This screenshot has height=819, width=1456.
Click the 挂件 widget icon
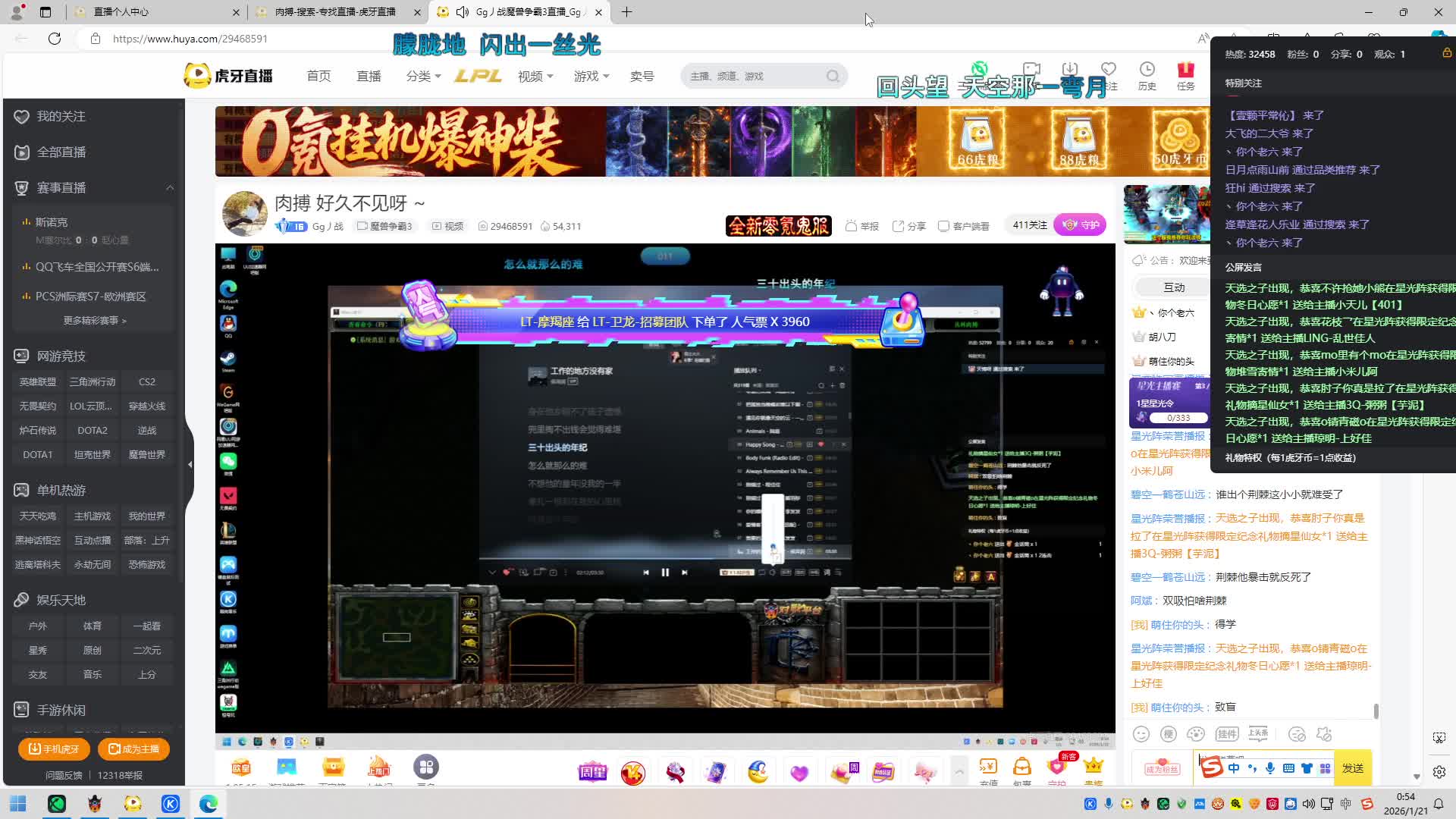[1226, 734]
